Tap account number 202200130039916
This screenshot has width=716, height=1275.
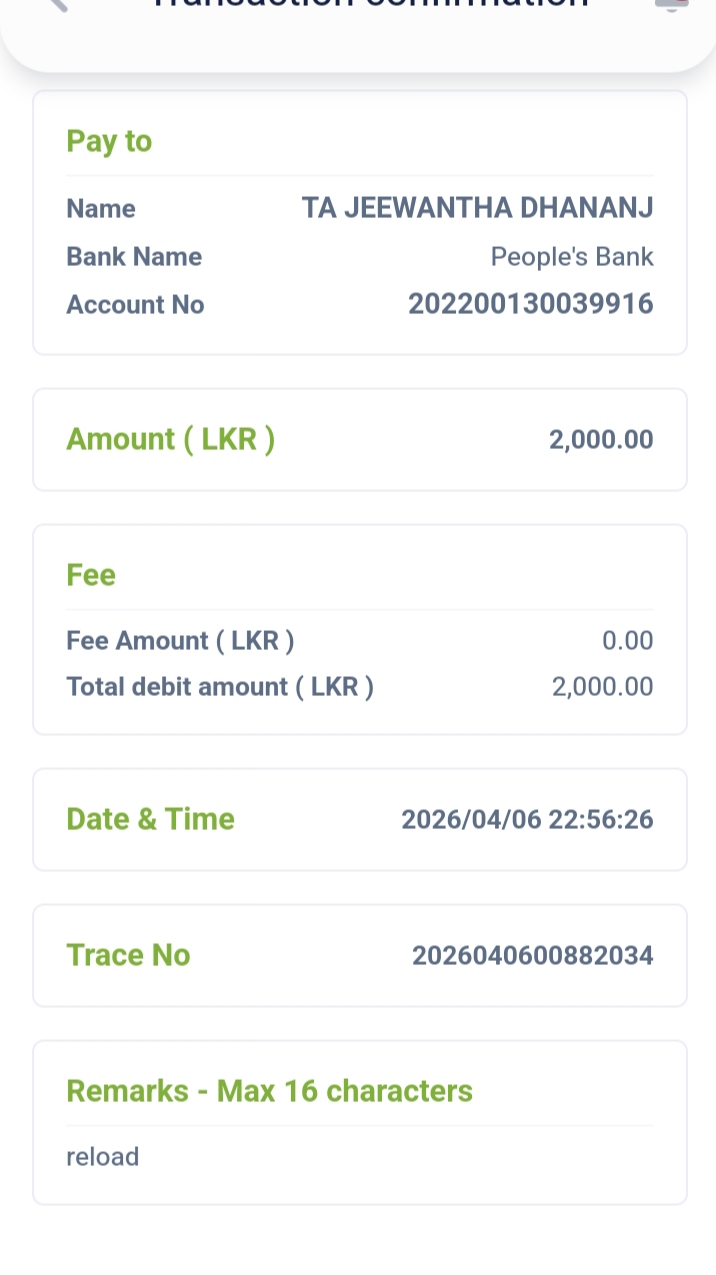click(530, 304)
